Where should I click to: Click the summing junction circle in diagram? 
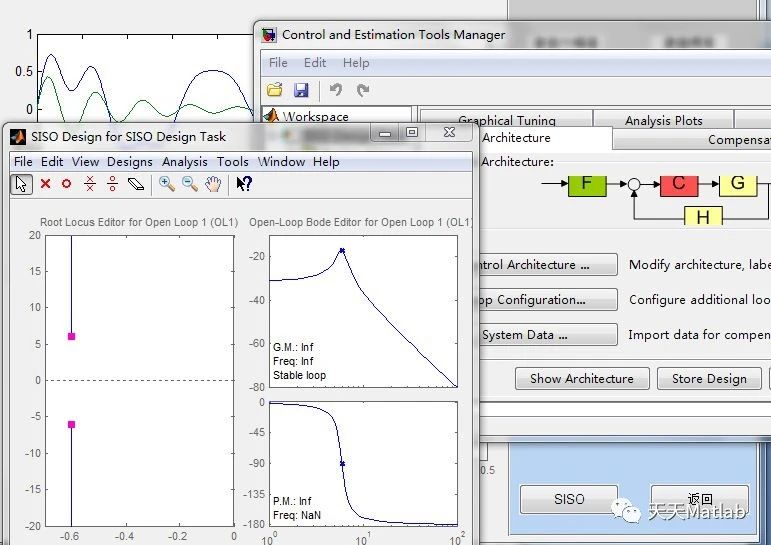[634, 184]
